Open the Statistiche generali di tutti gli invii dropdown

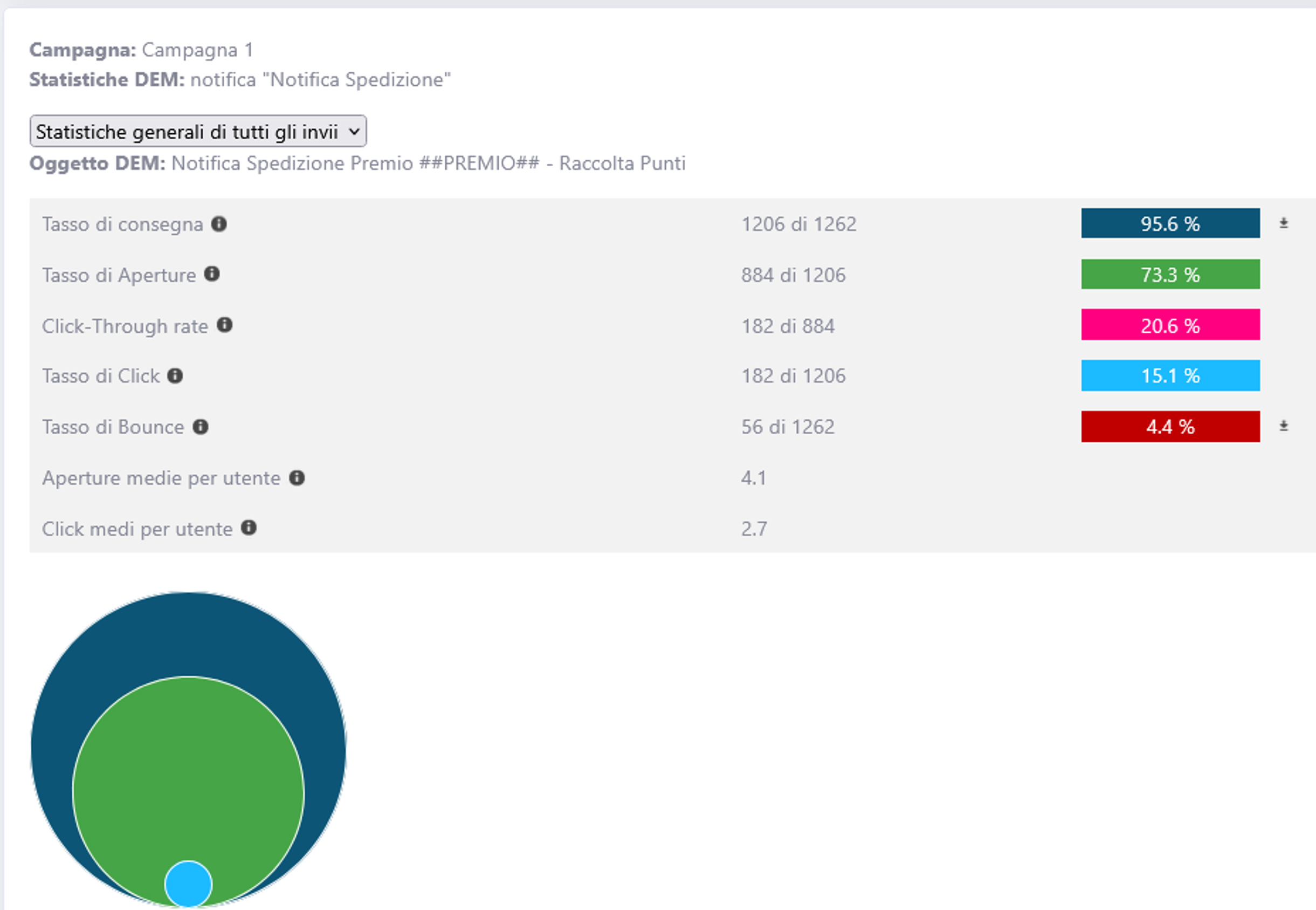coord(198,131)
